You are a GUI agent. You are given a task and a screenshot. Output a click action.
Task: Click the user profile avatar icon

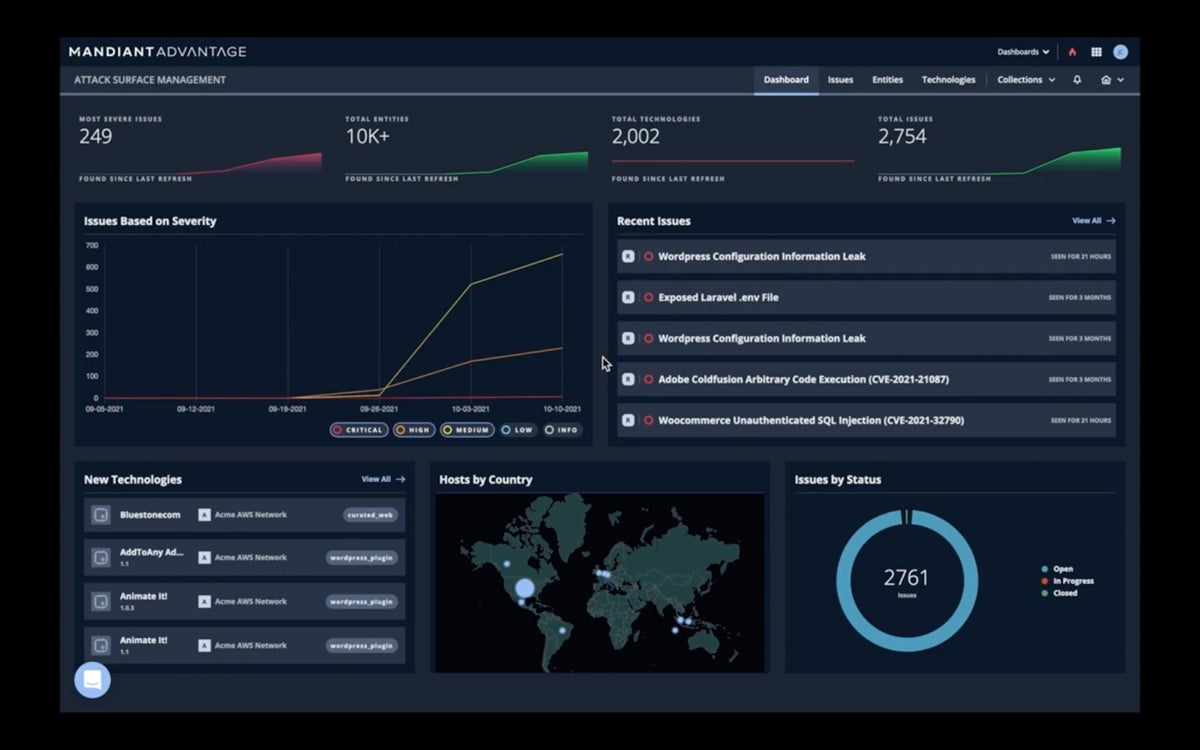pos(1120,51)
